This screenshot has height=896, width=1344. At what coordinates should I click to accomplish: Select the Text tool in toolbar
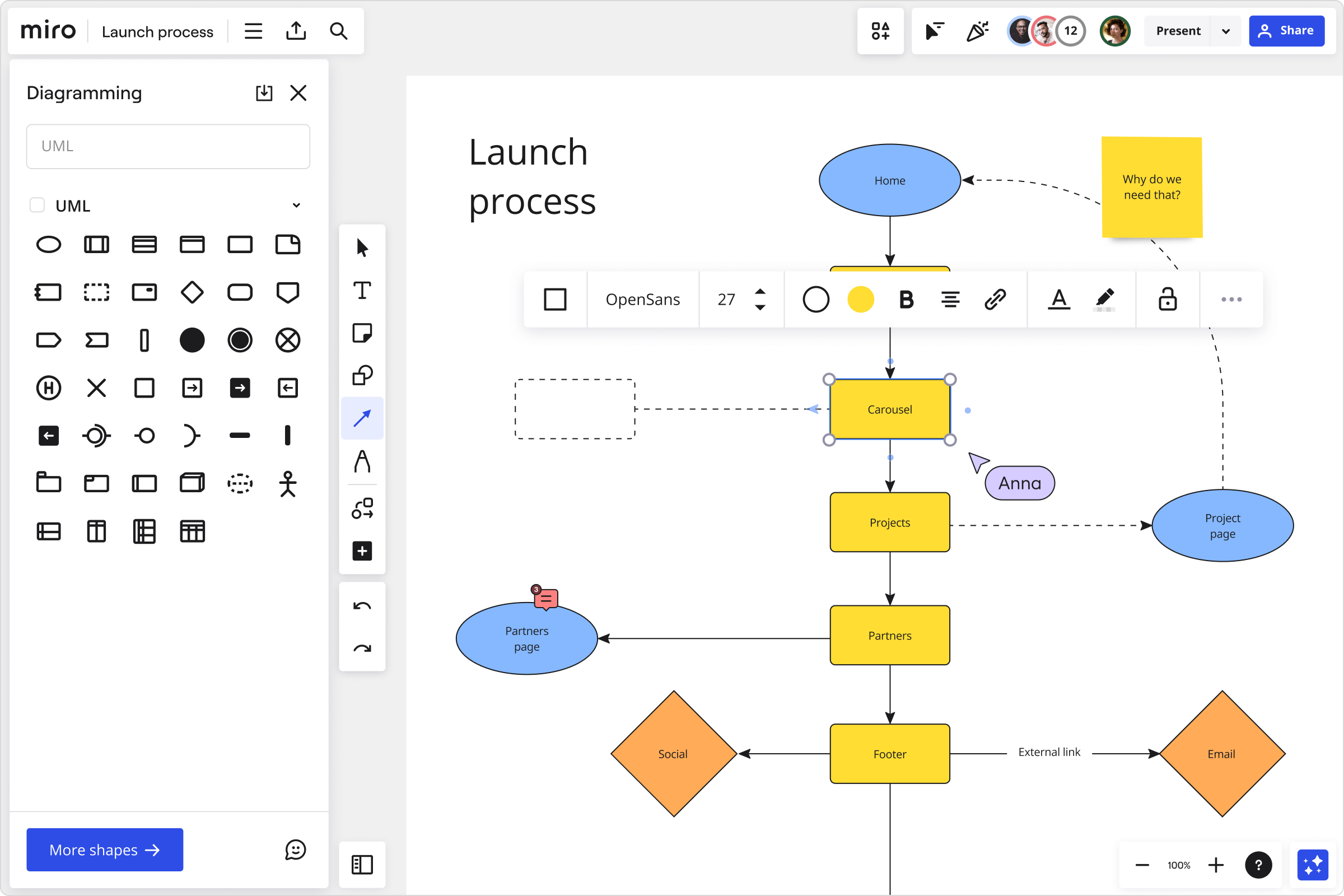[362, 291]
